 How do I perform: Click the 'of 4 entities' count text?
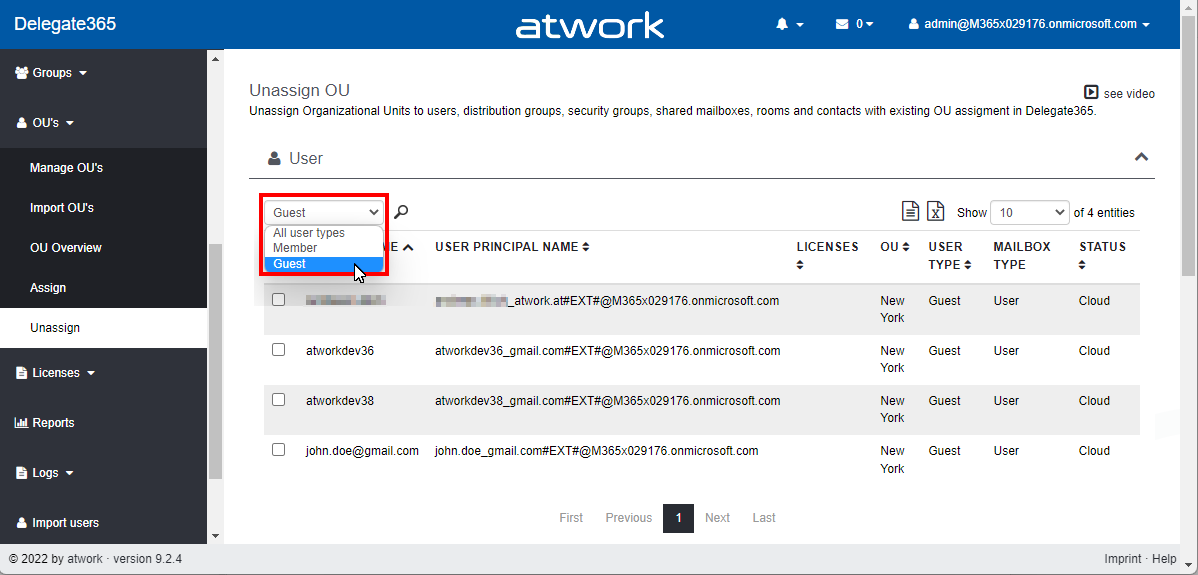[x=1104, y=213]
